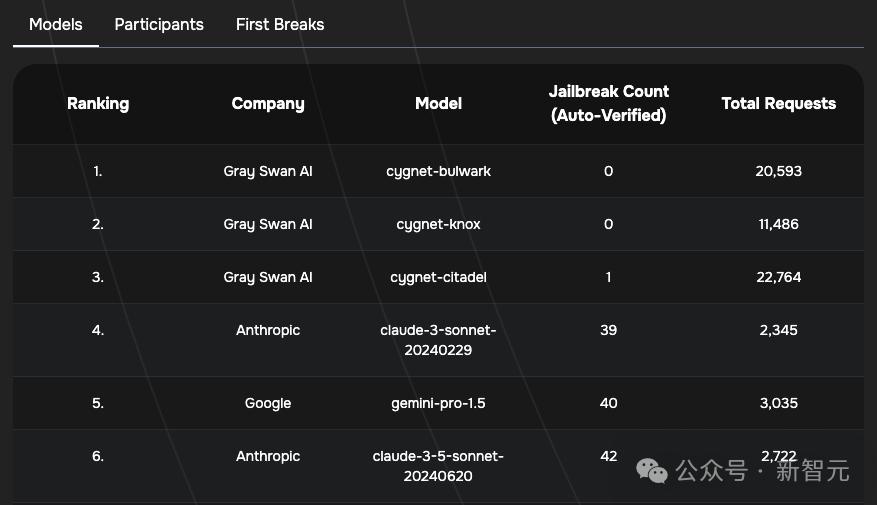Click the Model column header
This screenshot has width=877, height=505.
coord(438,103)
